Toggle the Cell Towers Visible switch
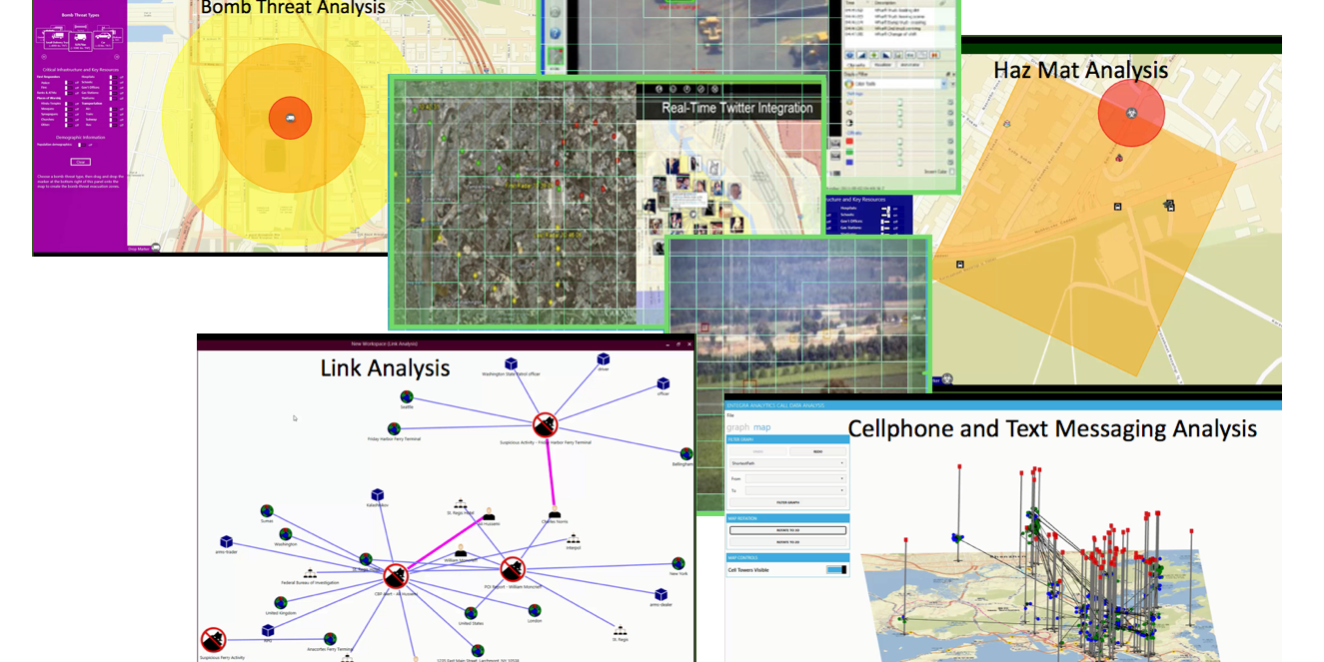Screen dimensions: 1324x662 836,568
